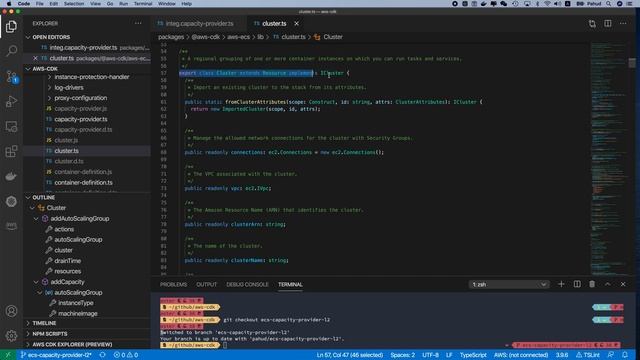Click the feedback icon in status bar

611,355
